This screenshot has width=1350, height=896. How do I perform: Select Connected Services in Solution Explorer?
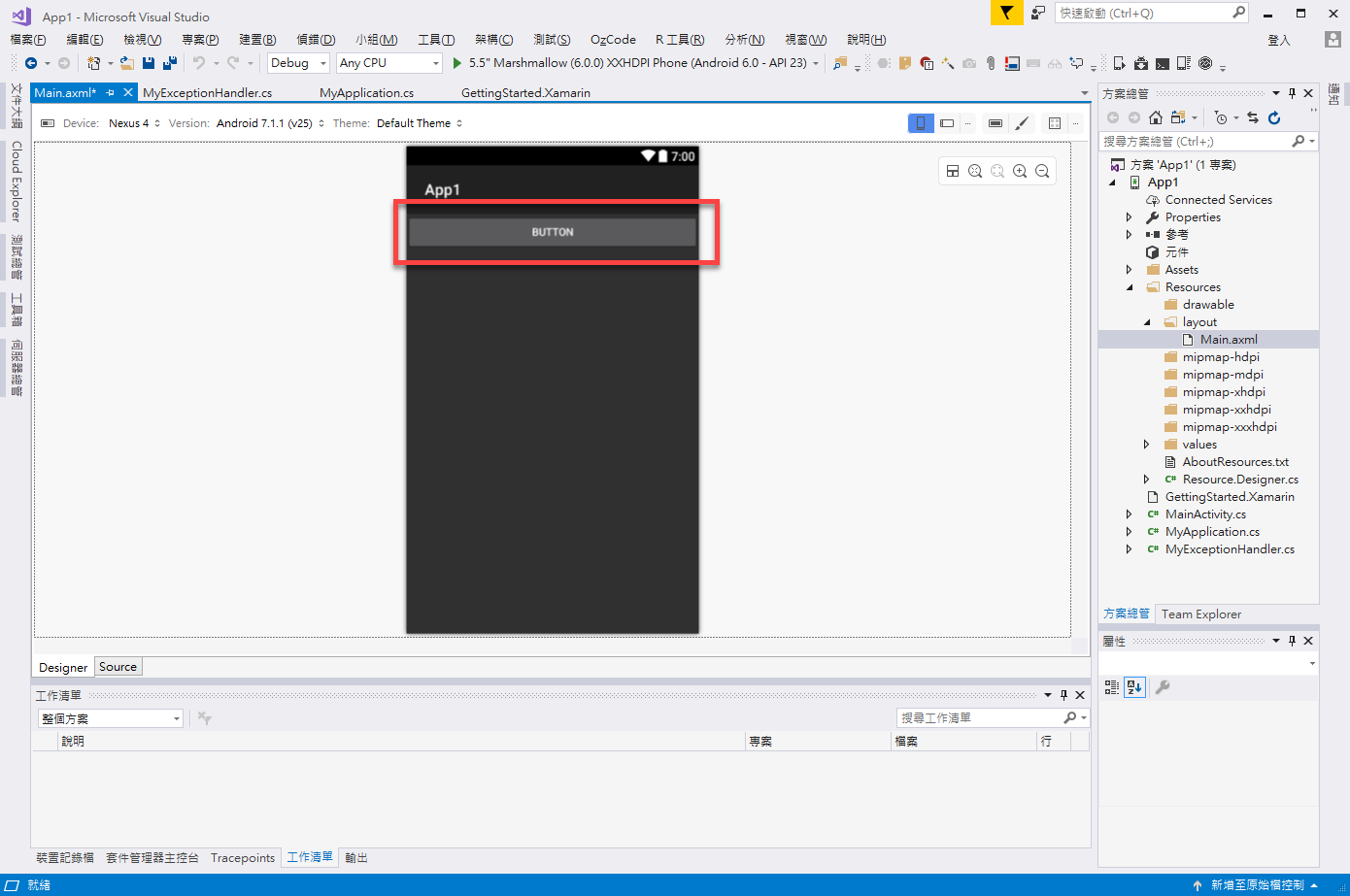pos(1218,200)
